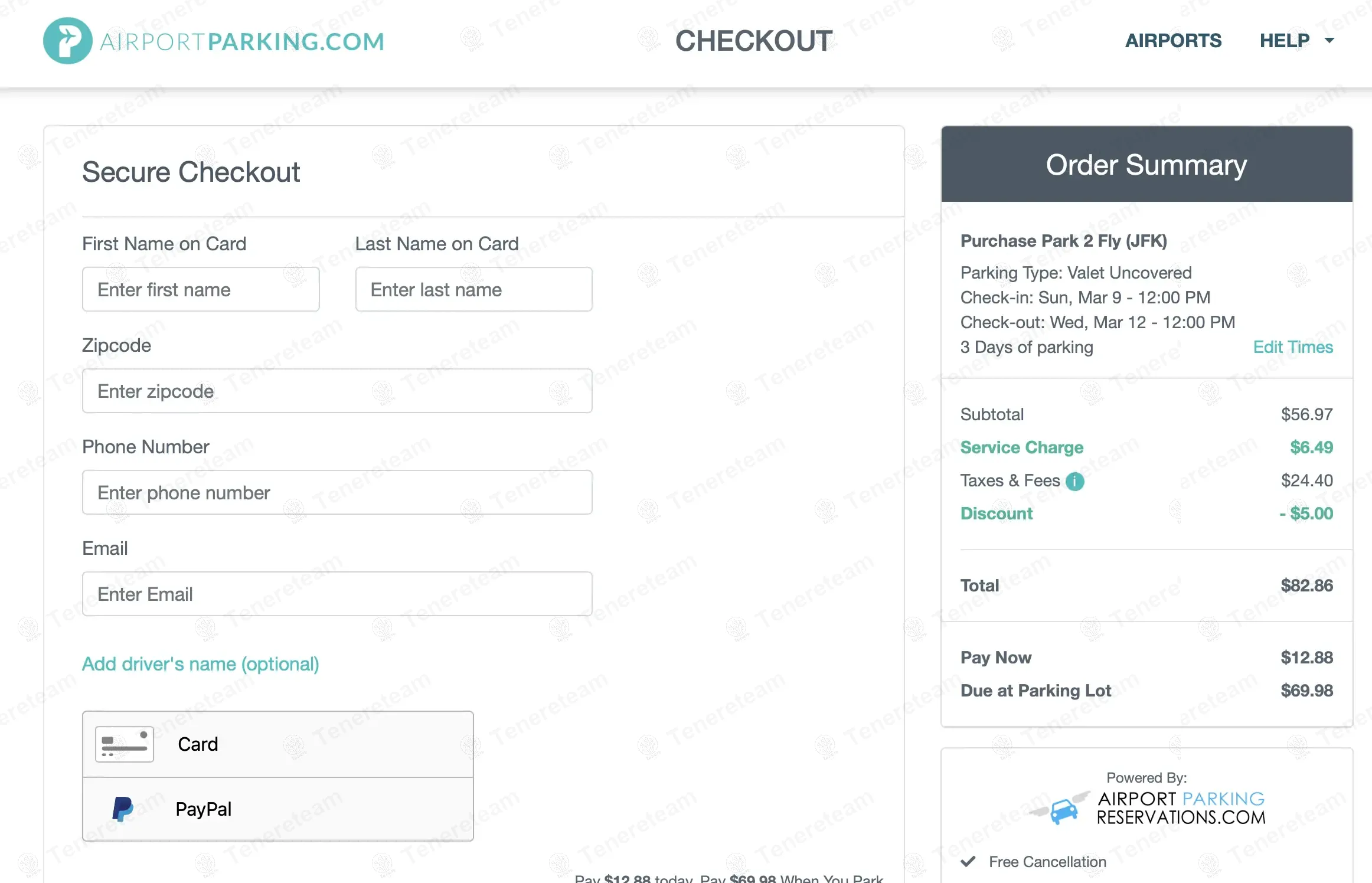Click the Taxes & Fees info icon
This screenshot has height=883, width=1372.
[x=1074, y=482]
